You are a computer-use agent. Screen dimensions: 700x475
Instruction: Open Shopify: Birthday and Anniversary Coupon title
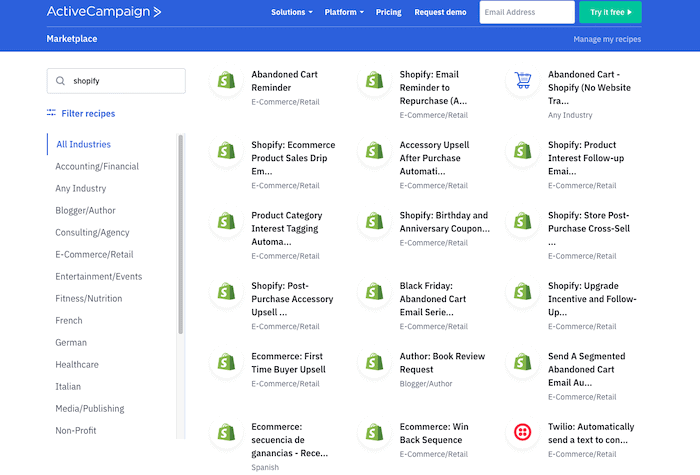pyautogui.click(x=445, y=222)
